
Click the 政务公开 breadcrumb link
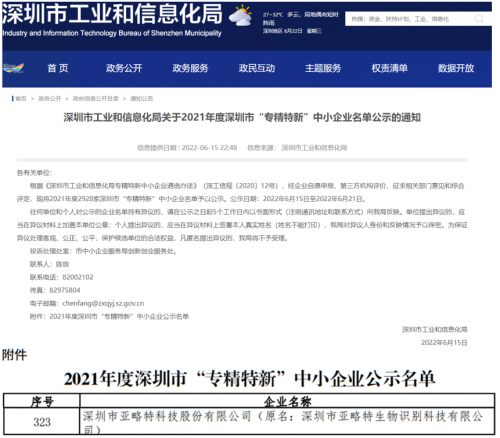click(x=50, y=98)
